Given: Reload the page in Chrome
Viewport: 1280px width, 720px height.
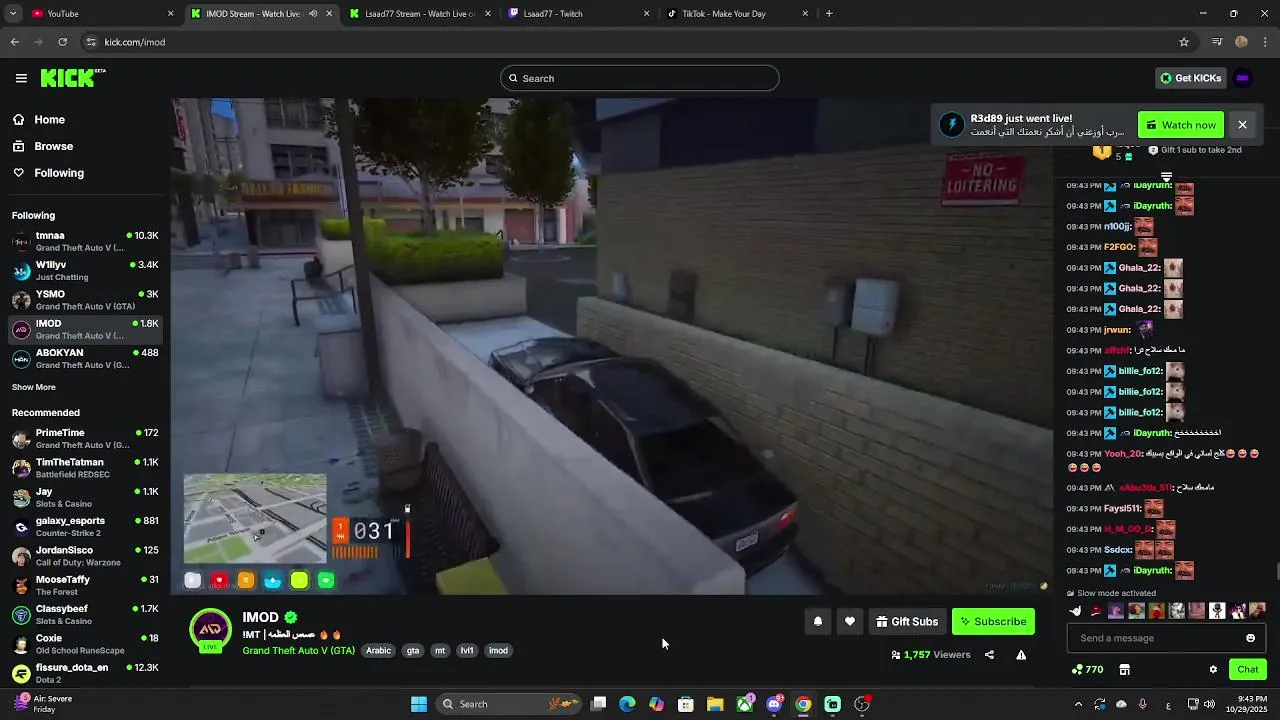Looking at the screenshot, I should (62, 42).
